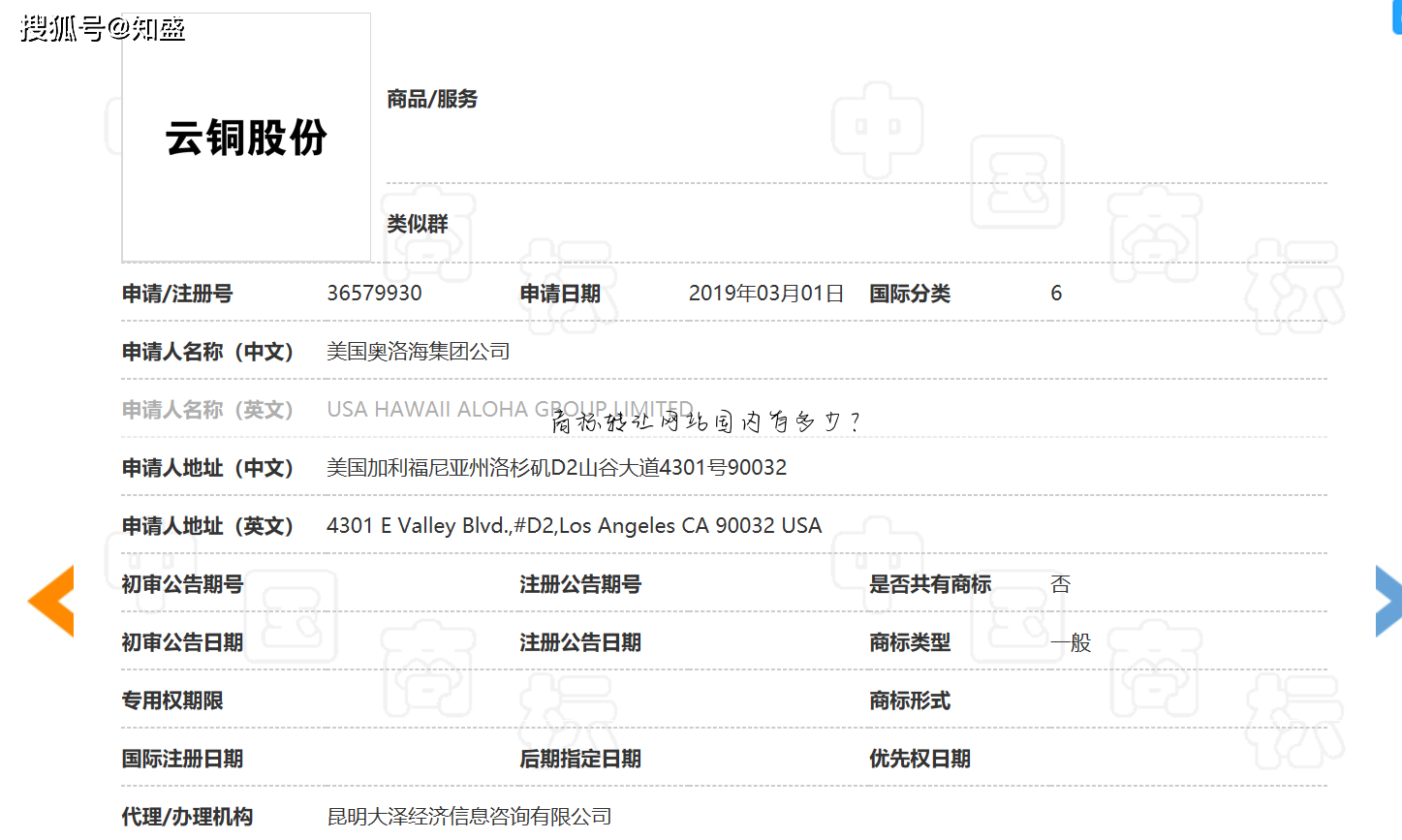The image size is (1402, 840).
Task: Click the 类似群 heading
Action: (x=418, y=224)
